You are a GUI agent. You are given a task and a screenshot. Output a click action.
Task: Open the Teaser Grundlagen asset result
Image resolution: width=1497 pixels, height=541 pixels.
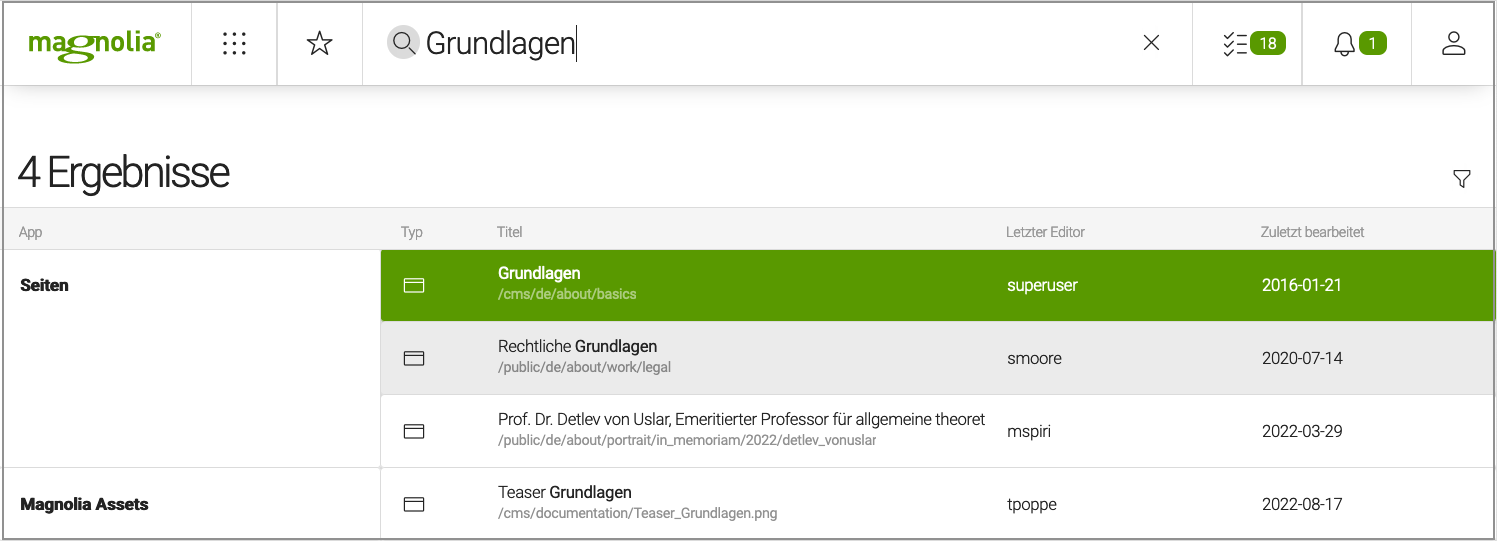coord(564,493)
